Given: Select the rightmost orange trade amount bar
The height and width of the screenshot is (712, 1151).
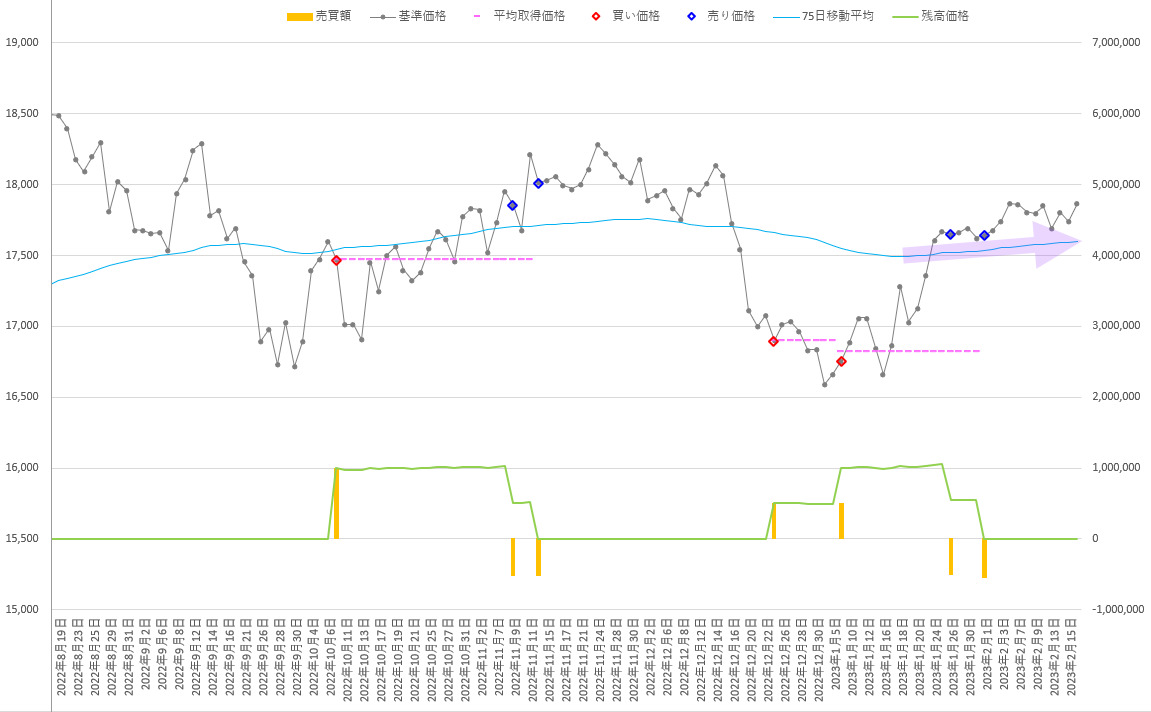Looking at the screenshot, I should point(984,558).
